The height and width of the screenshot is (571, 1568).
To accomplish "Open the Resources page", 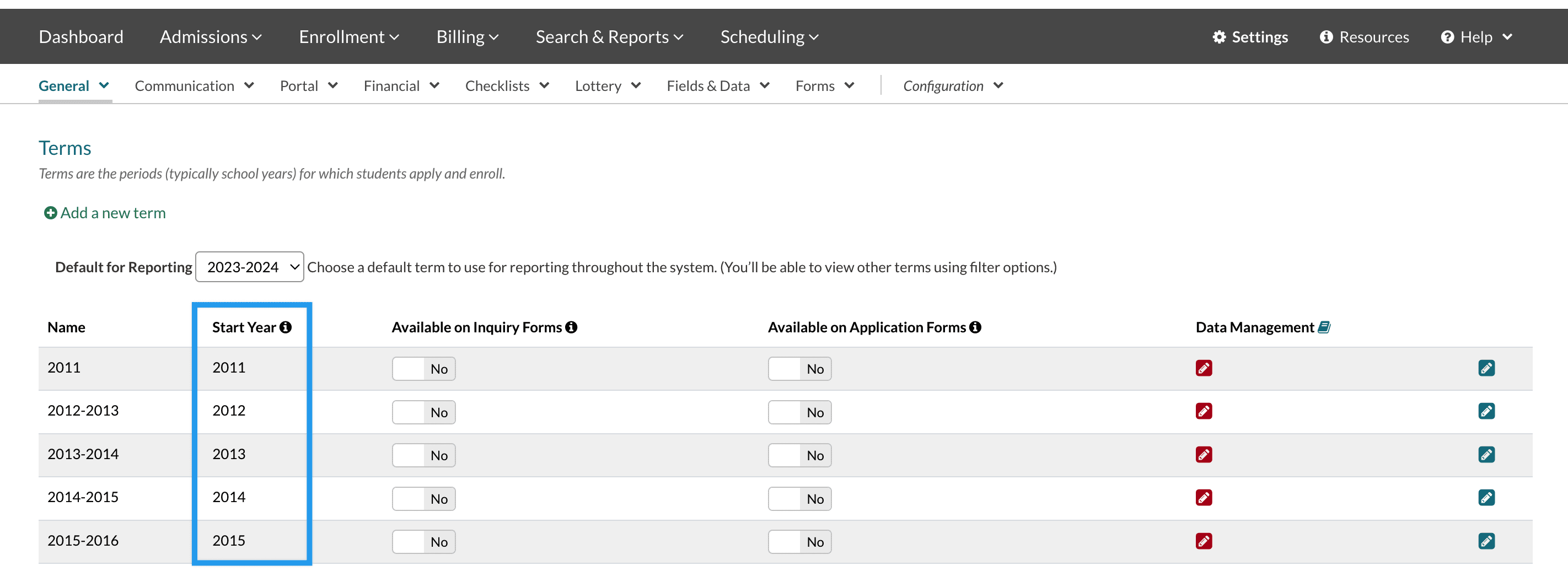I will coord(1364,37).
